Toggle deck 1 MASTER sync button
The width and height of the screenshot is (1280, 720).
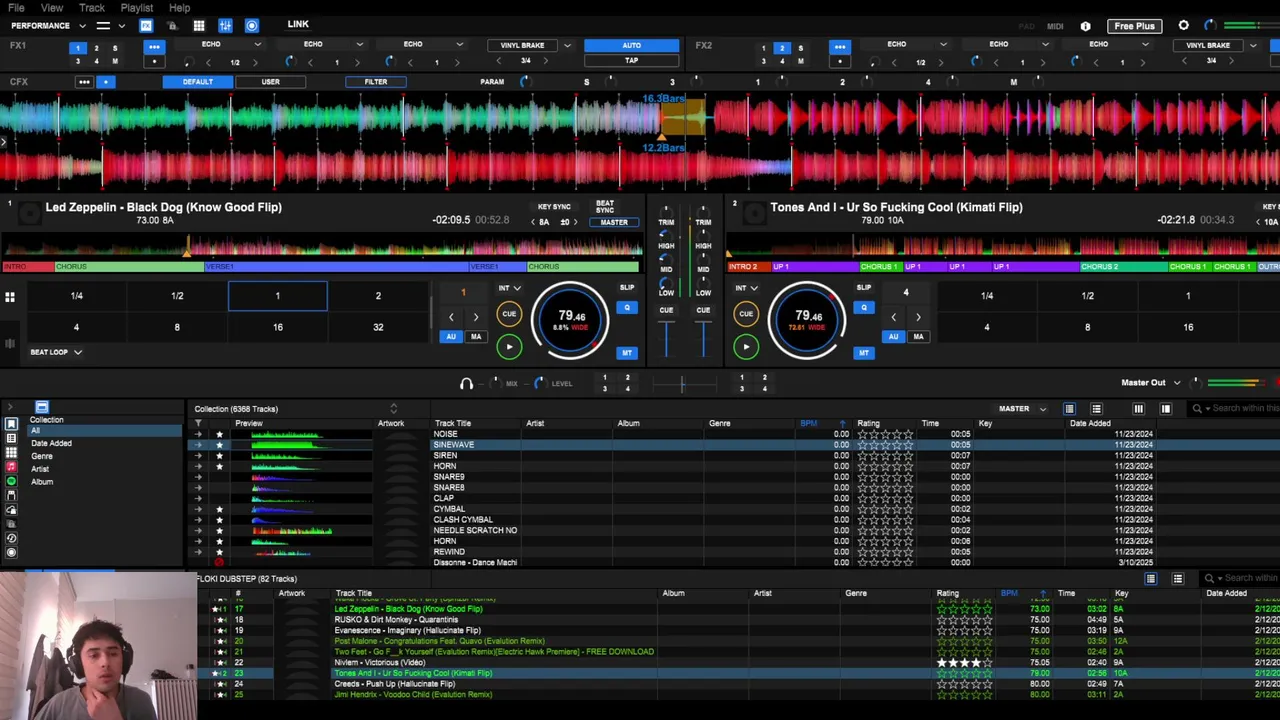pos(614,222)
